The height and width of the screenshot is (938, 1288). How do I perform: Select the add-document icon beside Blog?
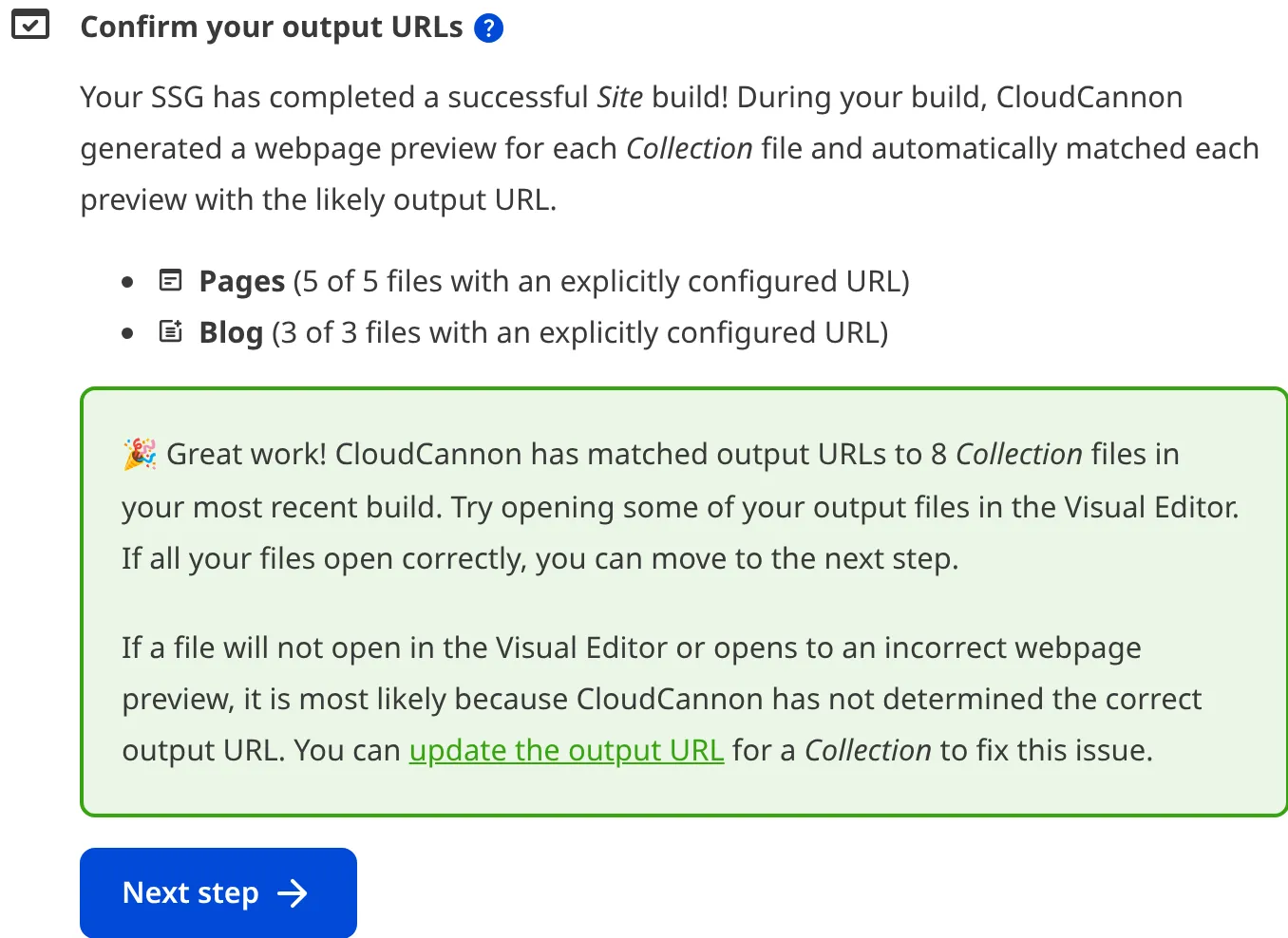point(170,331)
